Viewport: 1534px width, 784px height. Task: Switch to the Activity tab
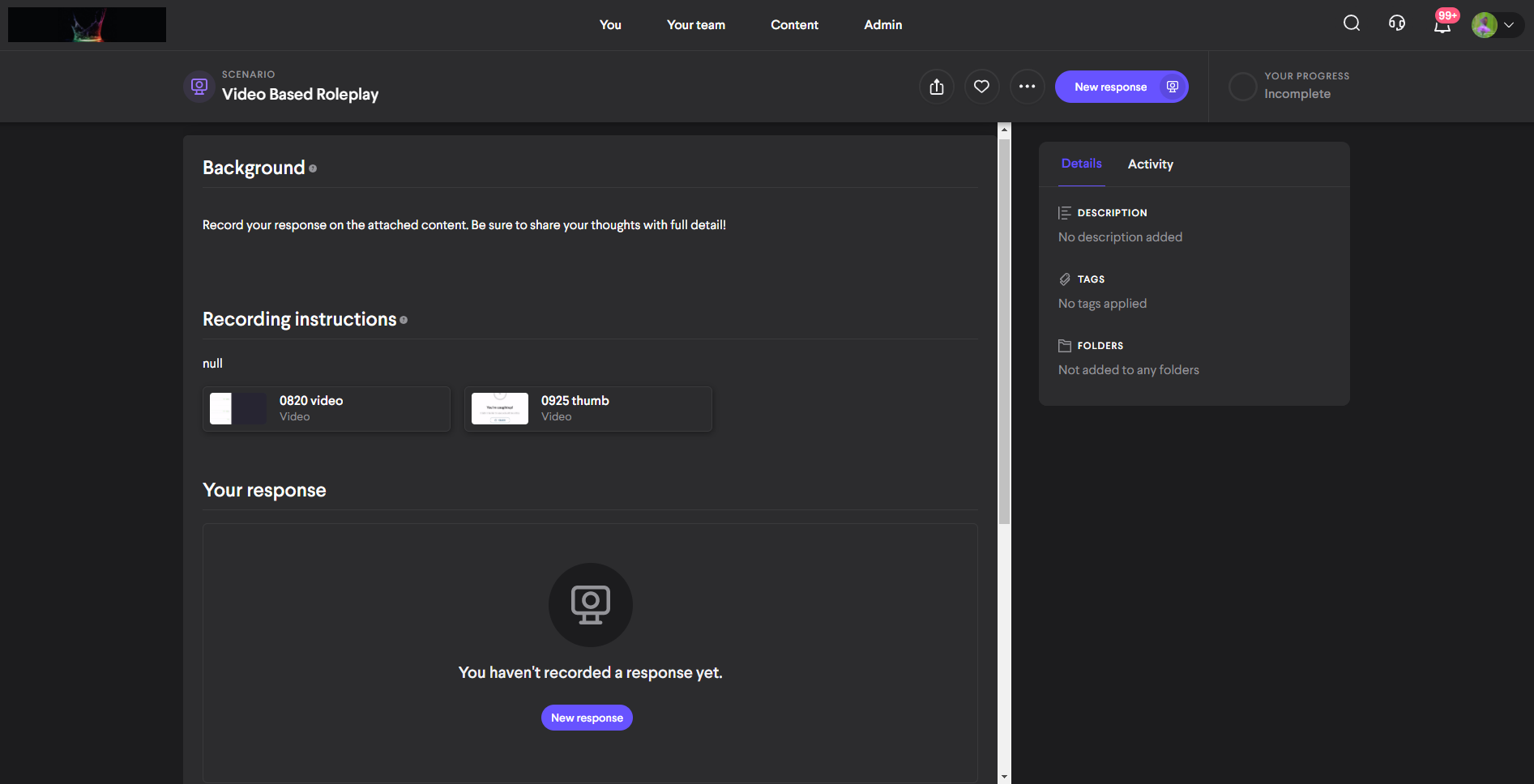pyautogui.click(x=1150, y=164)
